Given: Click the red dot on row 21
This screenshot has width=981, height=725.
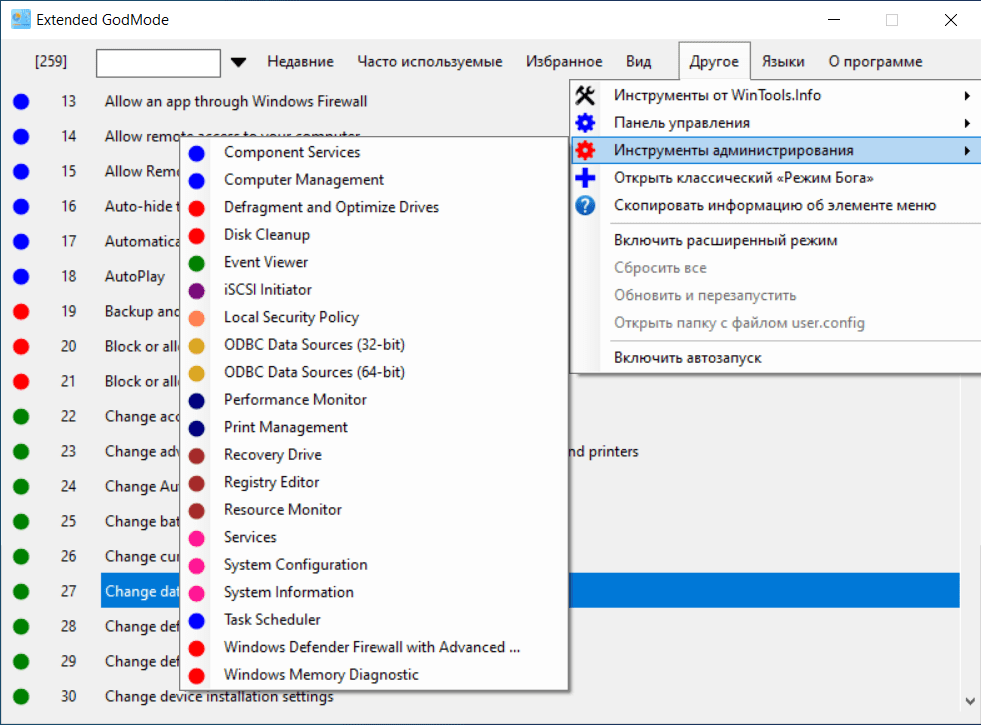Looking at the screenshot, I should coord(21,382).
